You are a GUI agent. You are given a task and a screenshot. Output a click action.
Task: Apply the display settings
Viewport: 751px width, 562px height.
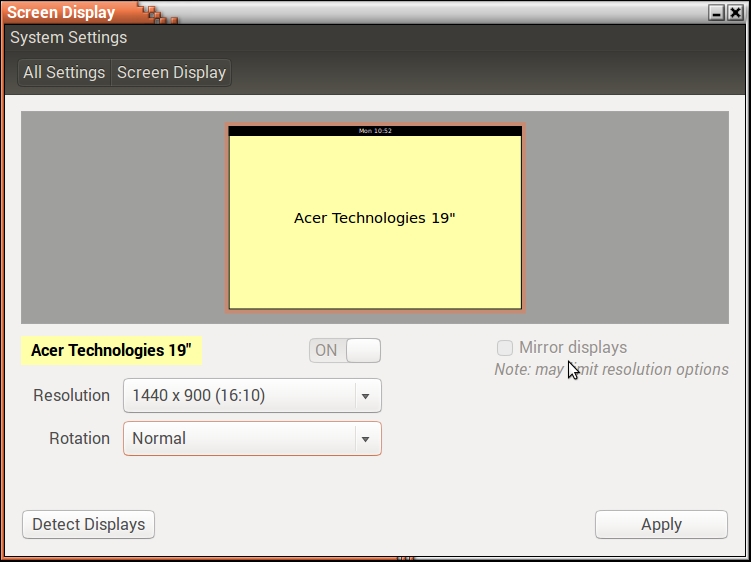click(661, 524)
